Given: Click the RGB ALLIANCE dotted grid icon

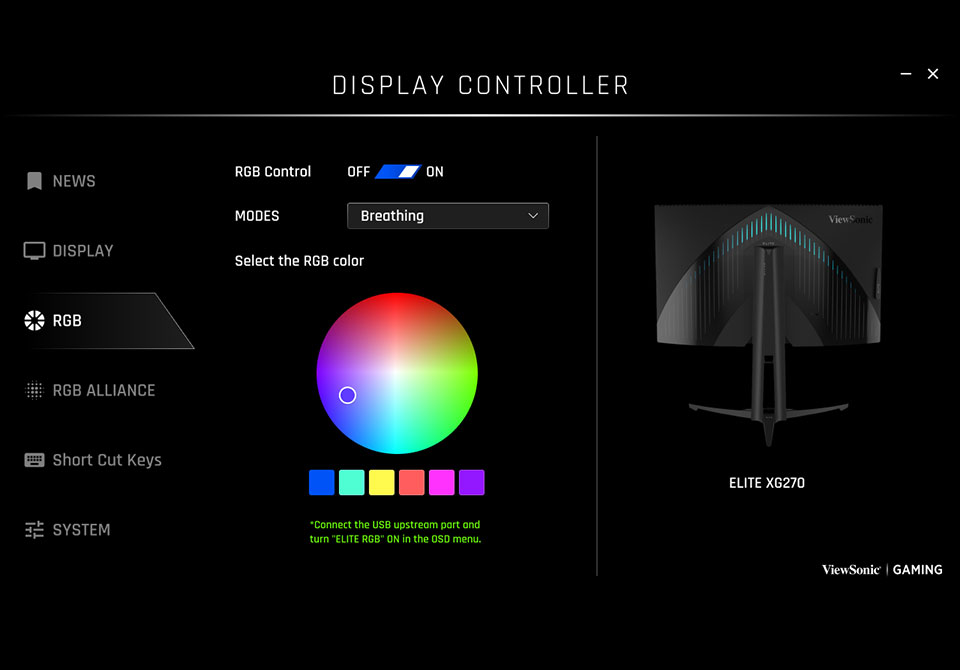Looking at the screenshot, I should 34,390.
